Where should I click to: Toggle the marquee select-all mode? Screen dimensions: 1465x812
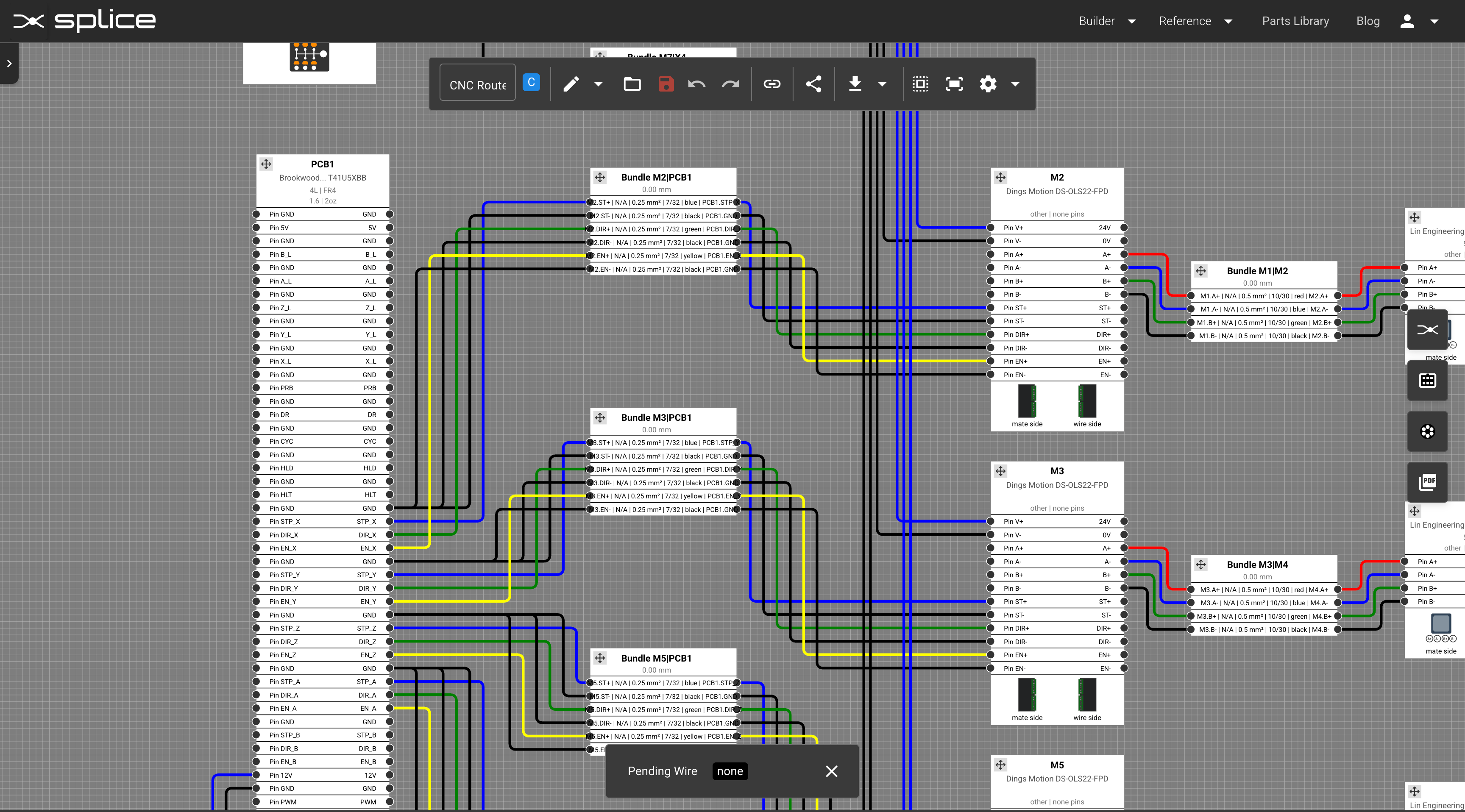[920, 83]
